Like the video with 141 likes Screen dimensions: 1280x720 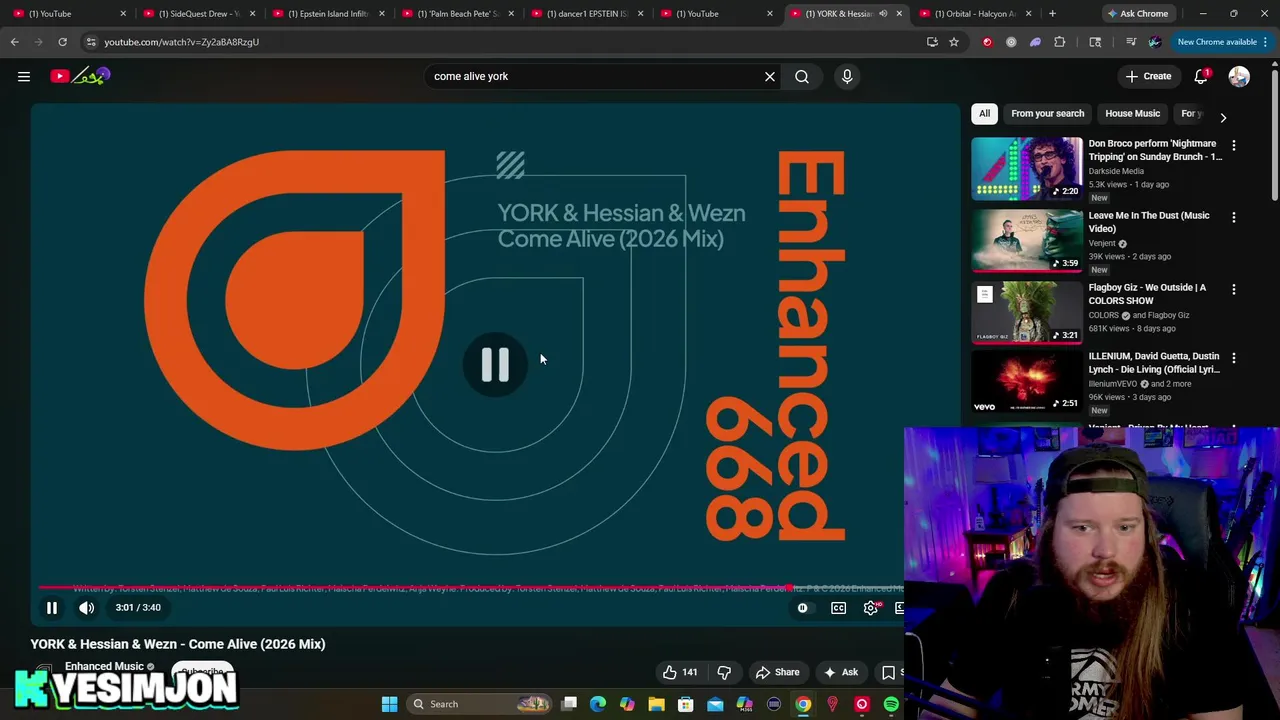coord(681,672)
